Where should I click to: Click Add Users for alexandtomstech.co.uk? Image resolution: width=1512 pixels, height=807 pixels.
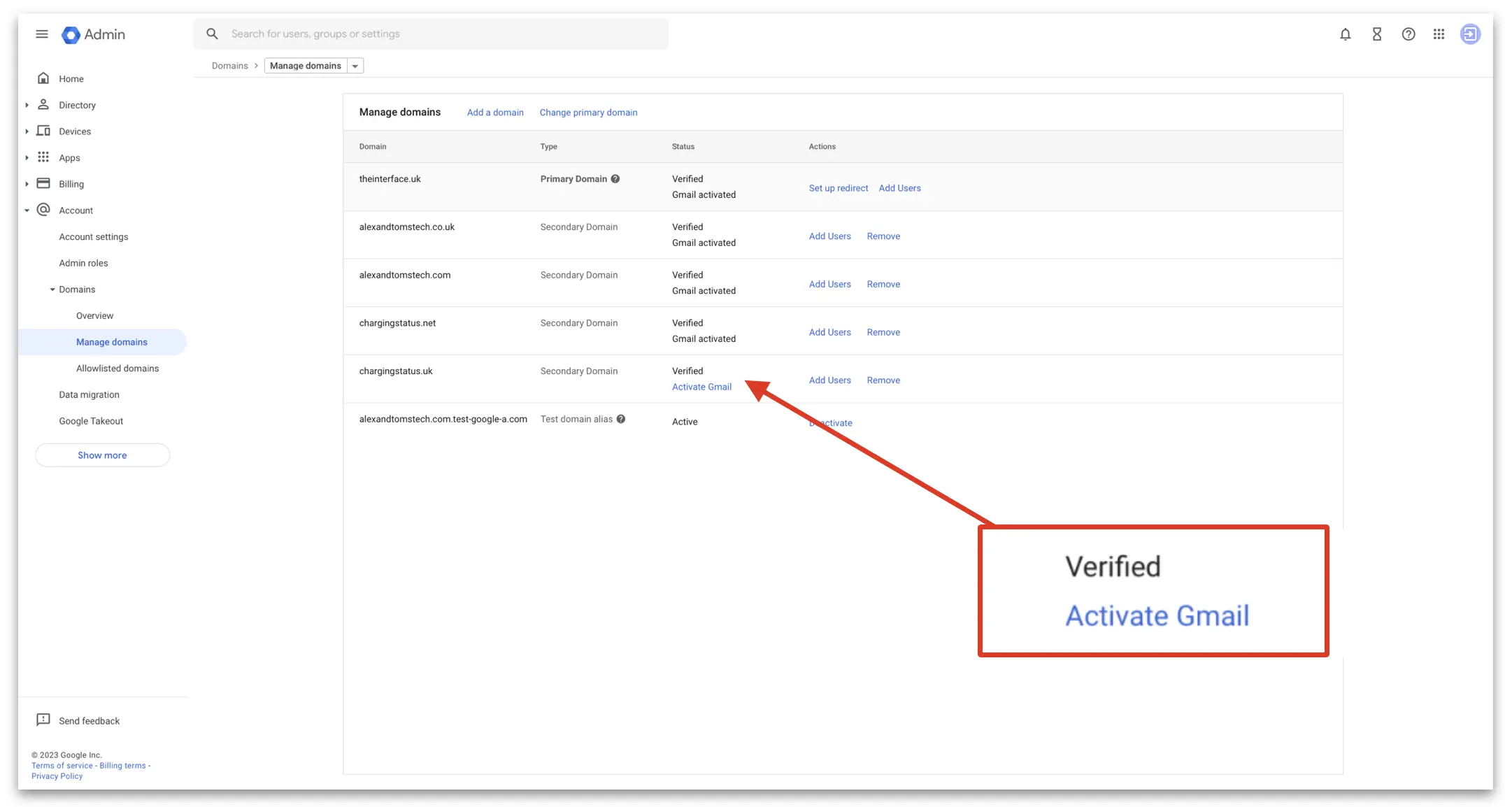pyautogui.click(x=829, y=236)
